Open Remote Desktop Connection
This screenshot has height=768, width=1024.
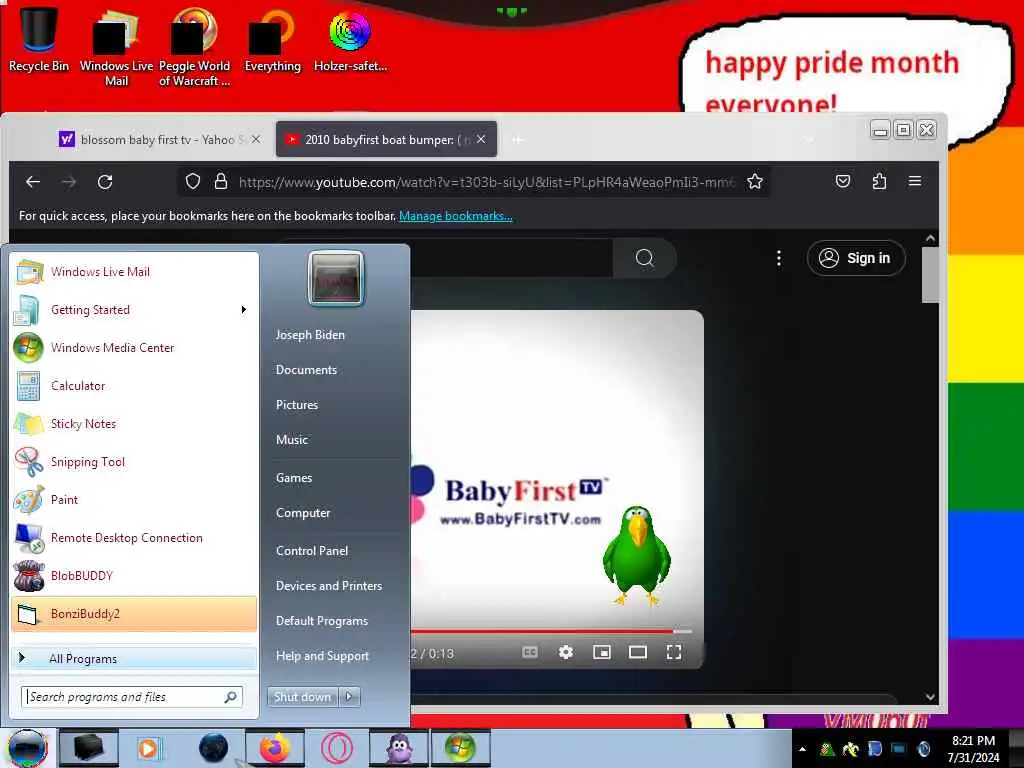point(134,537)
